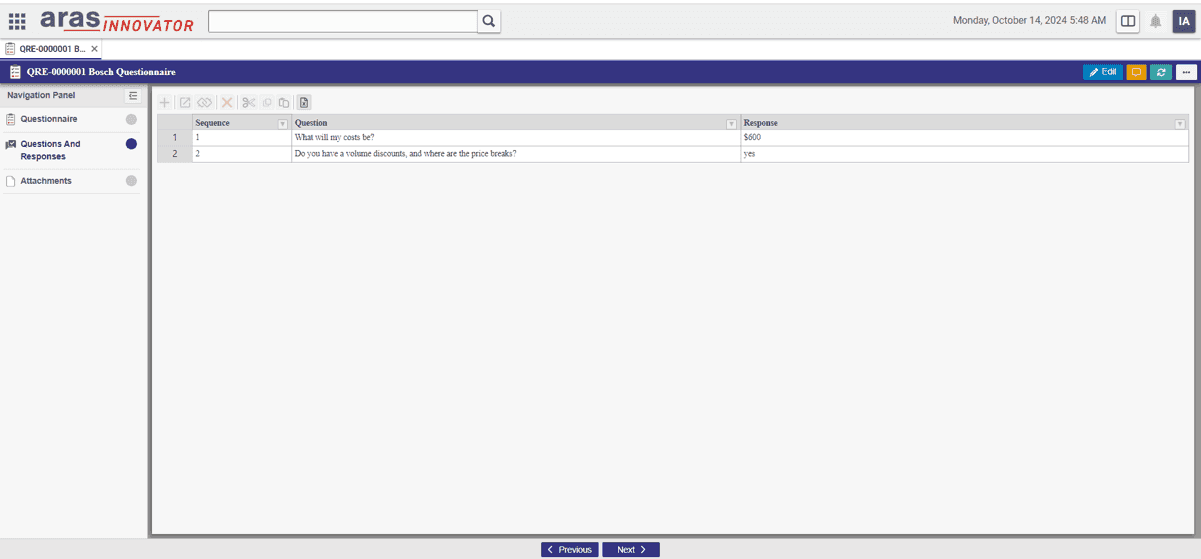Click the 'yes' response cell
The height and width of the screenshot is (559, 1201).
pyautogui.click(x=964, y=154)
